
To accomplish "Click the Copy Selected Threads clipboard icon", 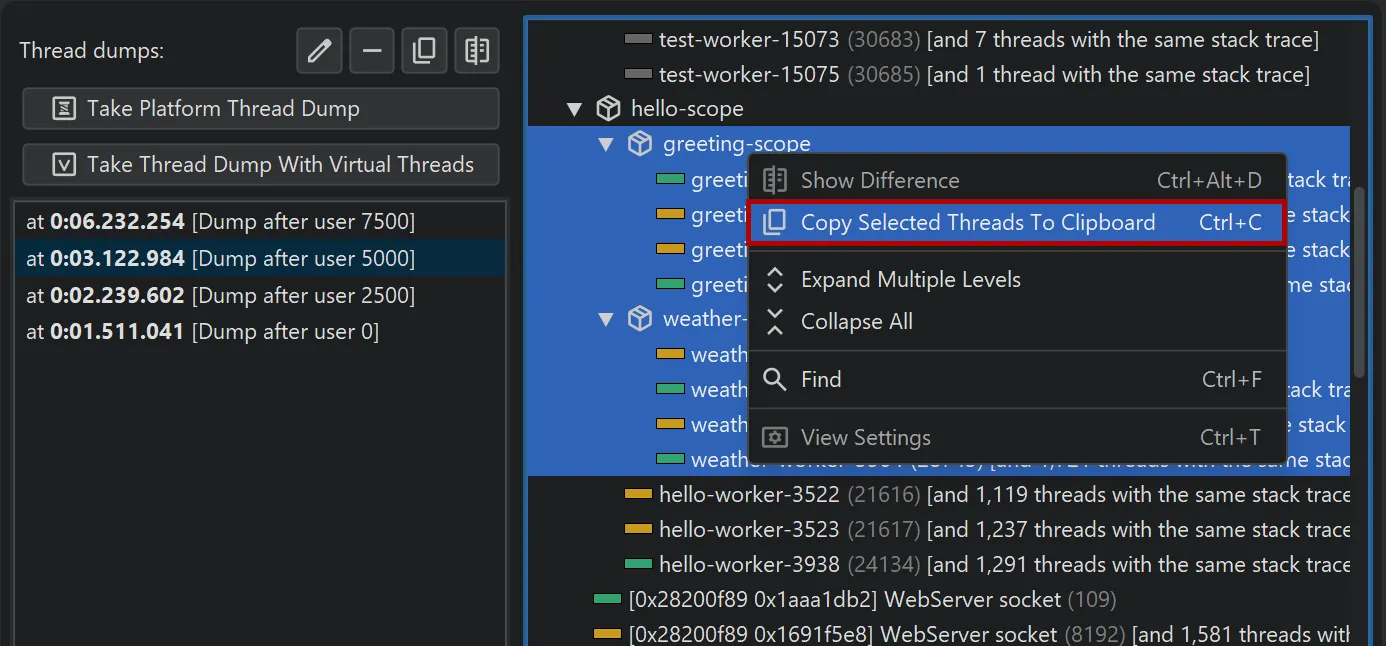I will tap(775, 222).
